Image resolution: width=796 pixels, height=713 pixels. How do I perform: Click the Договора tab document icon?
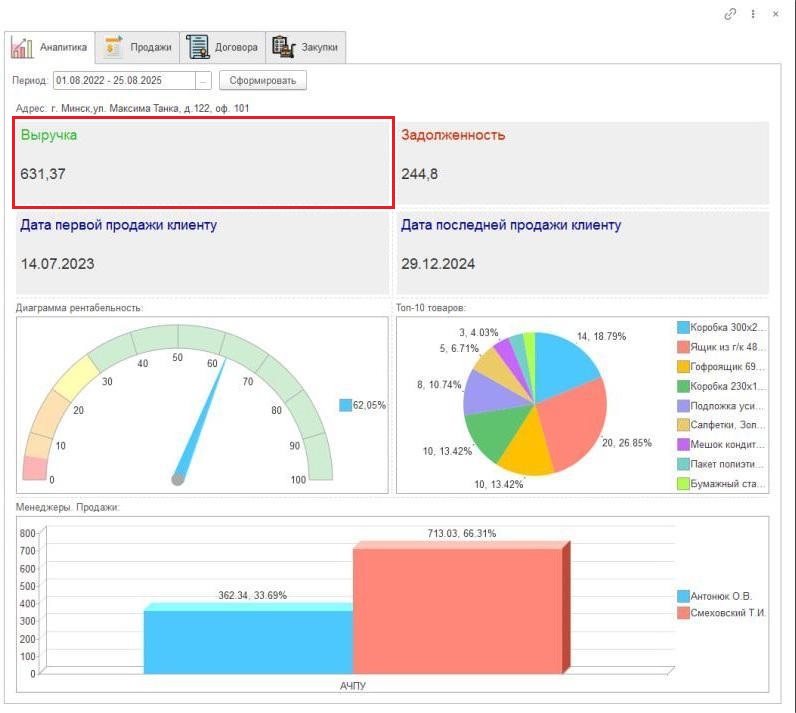point(198,47)
